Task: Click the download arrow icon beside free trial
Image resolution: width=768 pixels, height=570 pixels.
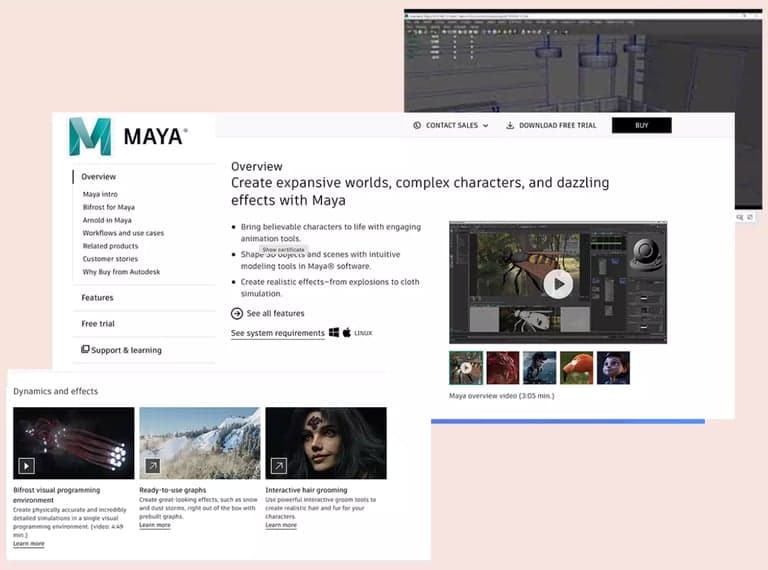Action: 510,125
